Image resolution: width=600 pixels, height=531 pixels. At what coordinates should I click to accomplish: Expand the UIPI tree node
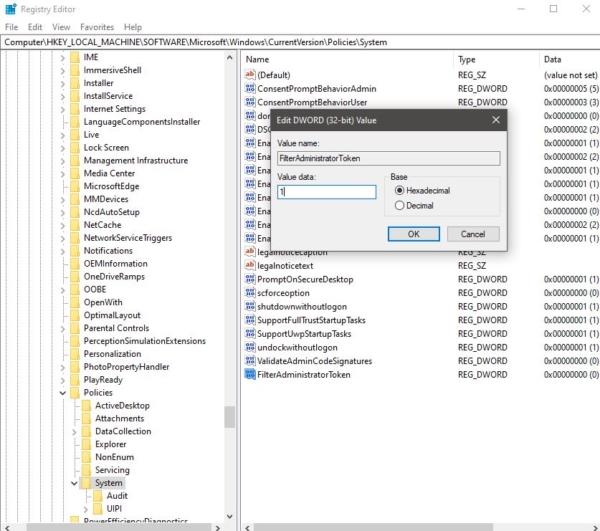tap(86, 509)
